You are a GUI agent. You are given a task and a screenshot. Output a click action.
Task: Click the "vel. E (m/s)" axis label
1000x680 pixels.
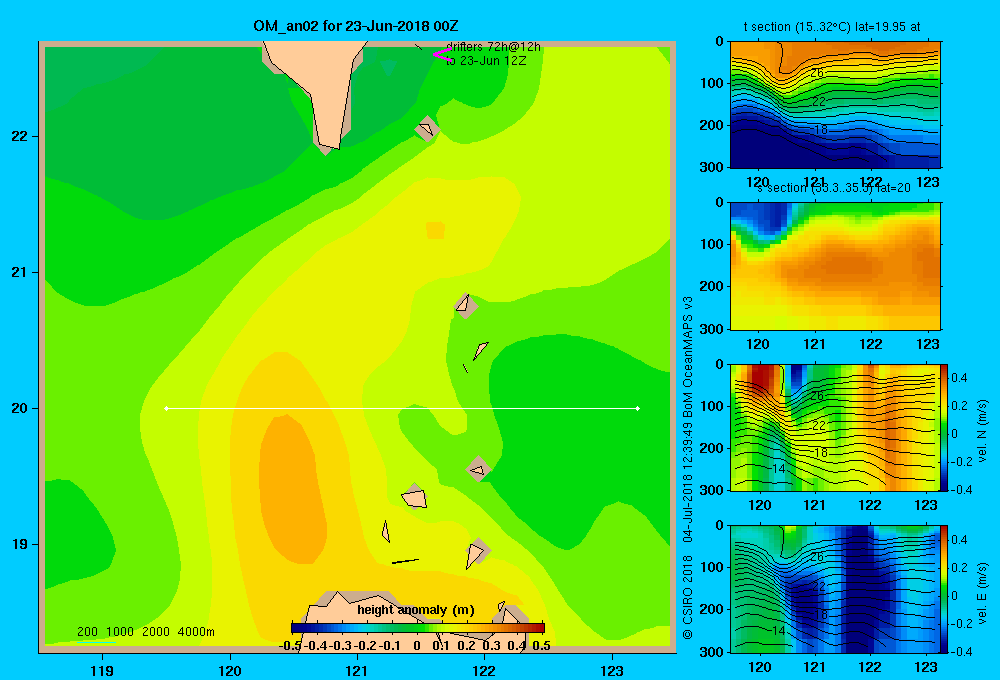coord(983,593)
